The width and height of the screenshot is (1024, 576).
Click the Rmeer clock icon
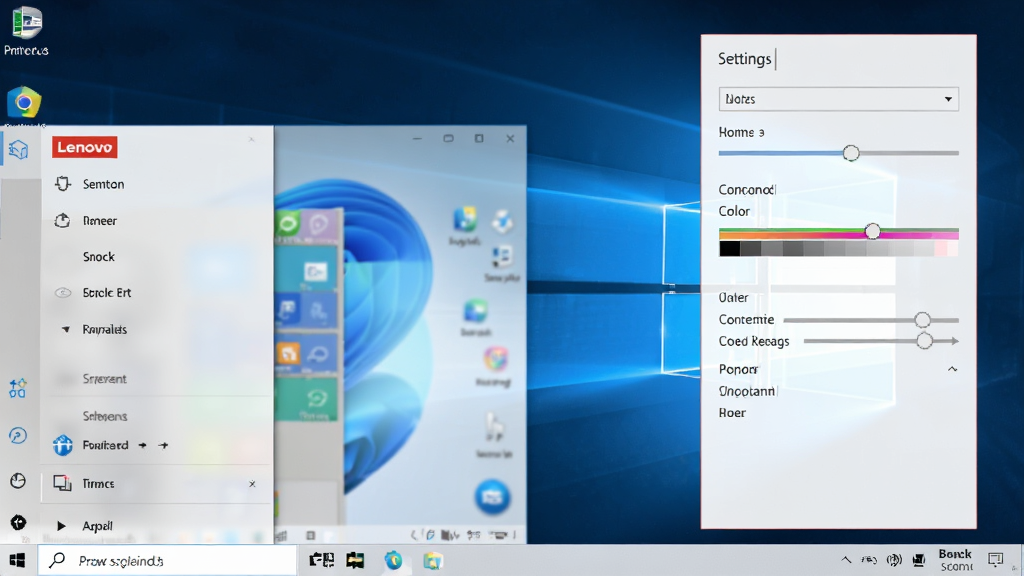pyautogui.click(x=62, y=220)
